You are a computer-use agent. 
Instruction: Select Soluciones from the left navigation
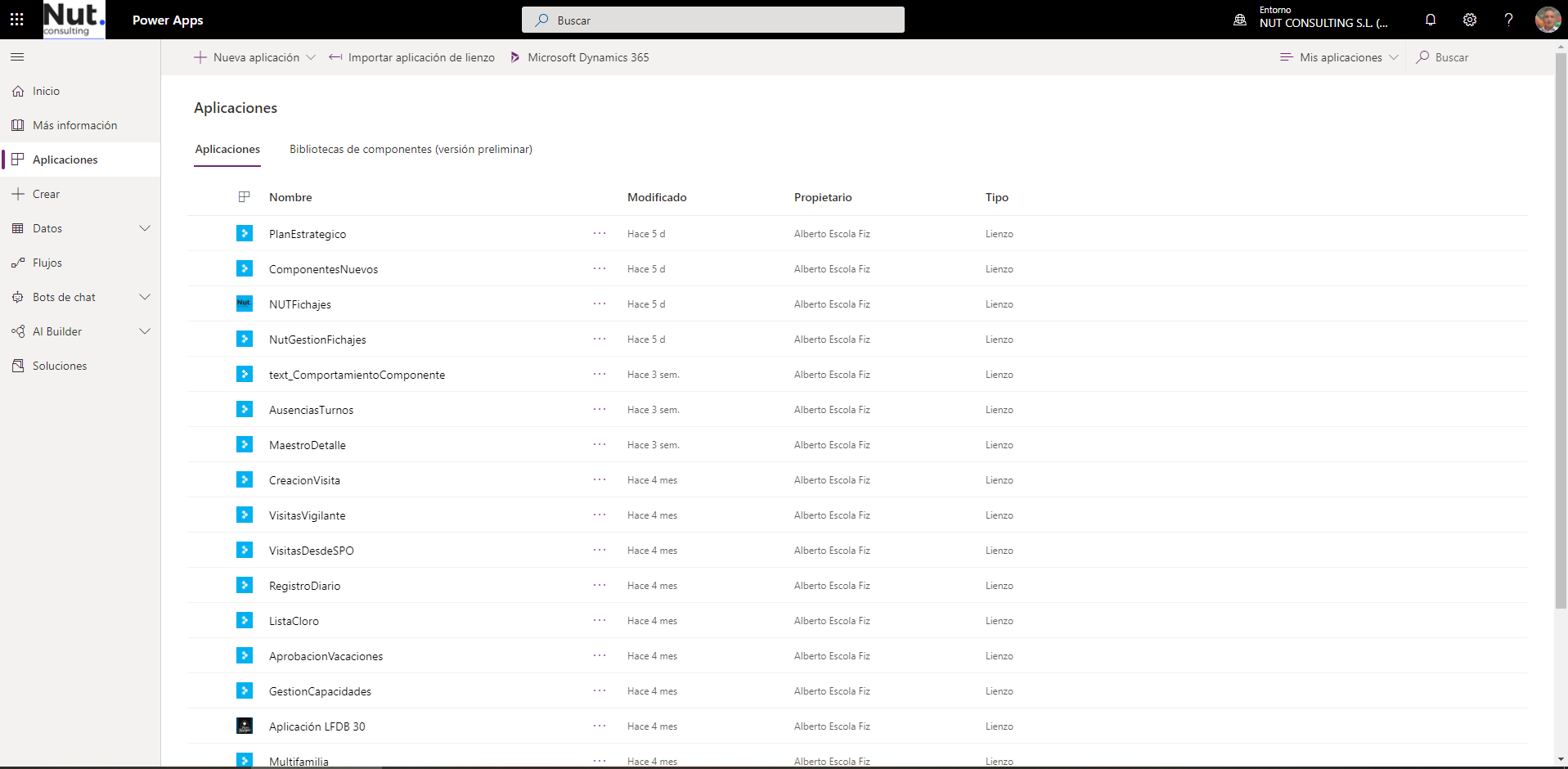pos(58,365)
